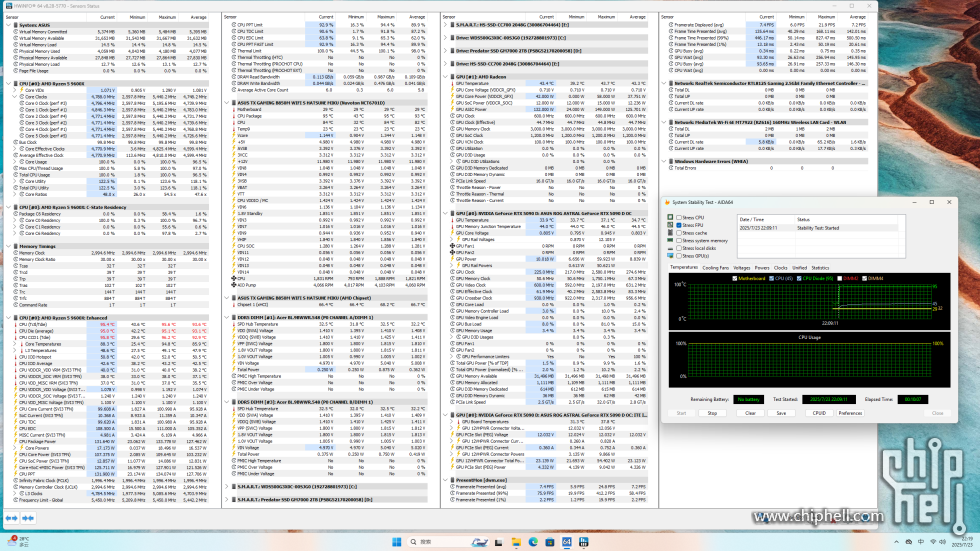Click the volume icon in system tray

click(944, 542)
